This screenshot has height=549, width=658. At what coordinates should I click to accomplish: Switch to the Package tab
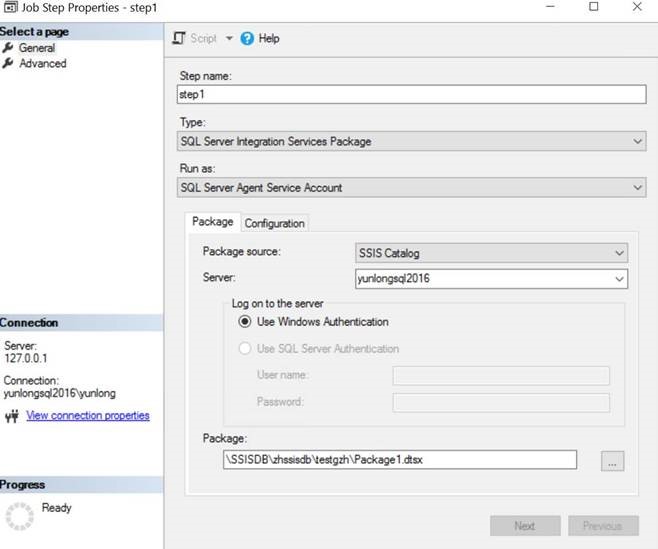212,222
